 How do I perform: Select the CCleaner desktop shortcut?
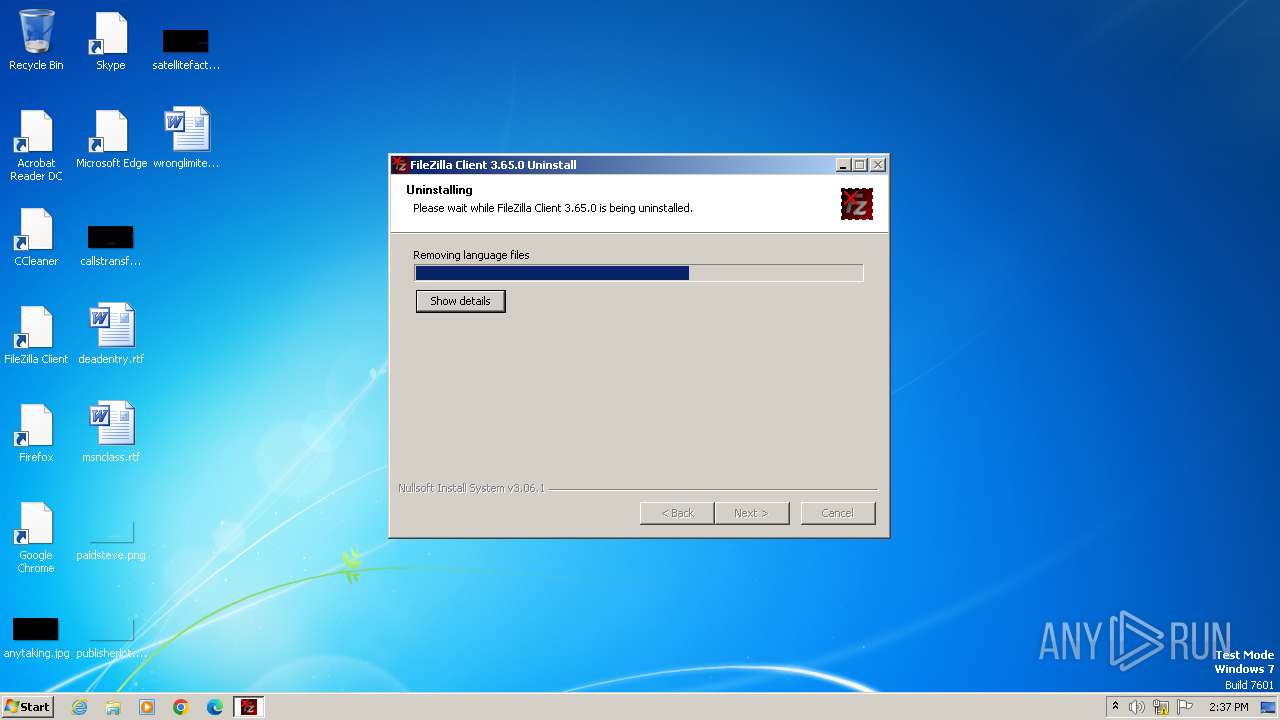click(36, 236)
